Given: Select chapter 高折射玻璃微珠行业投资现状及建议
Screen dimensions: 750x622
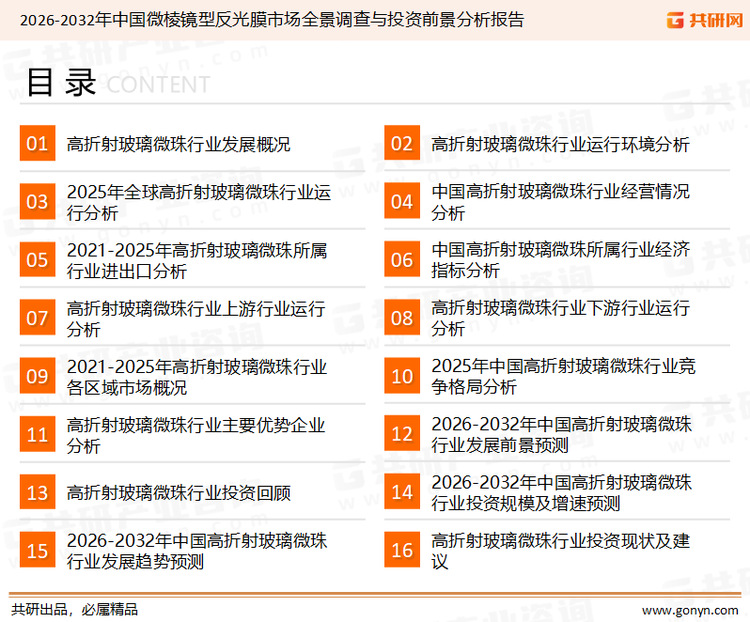Looking at the screenshot, I should [x=560, y=551].
